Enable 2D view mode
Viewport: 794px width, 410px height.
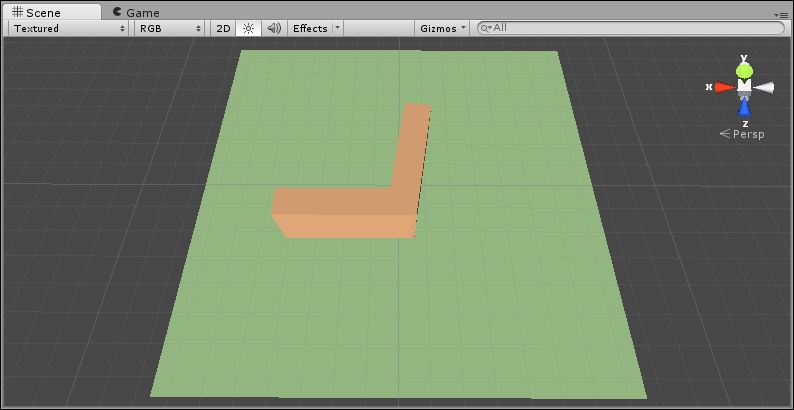pos(224,28)
